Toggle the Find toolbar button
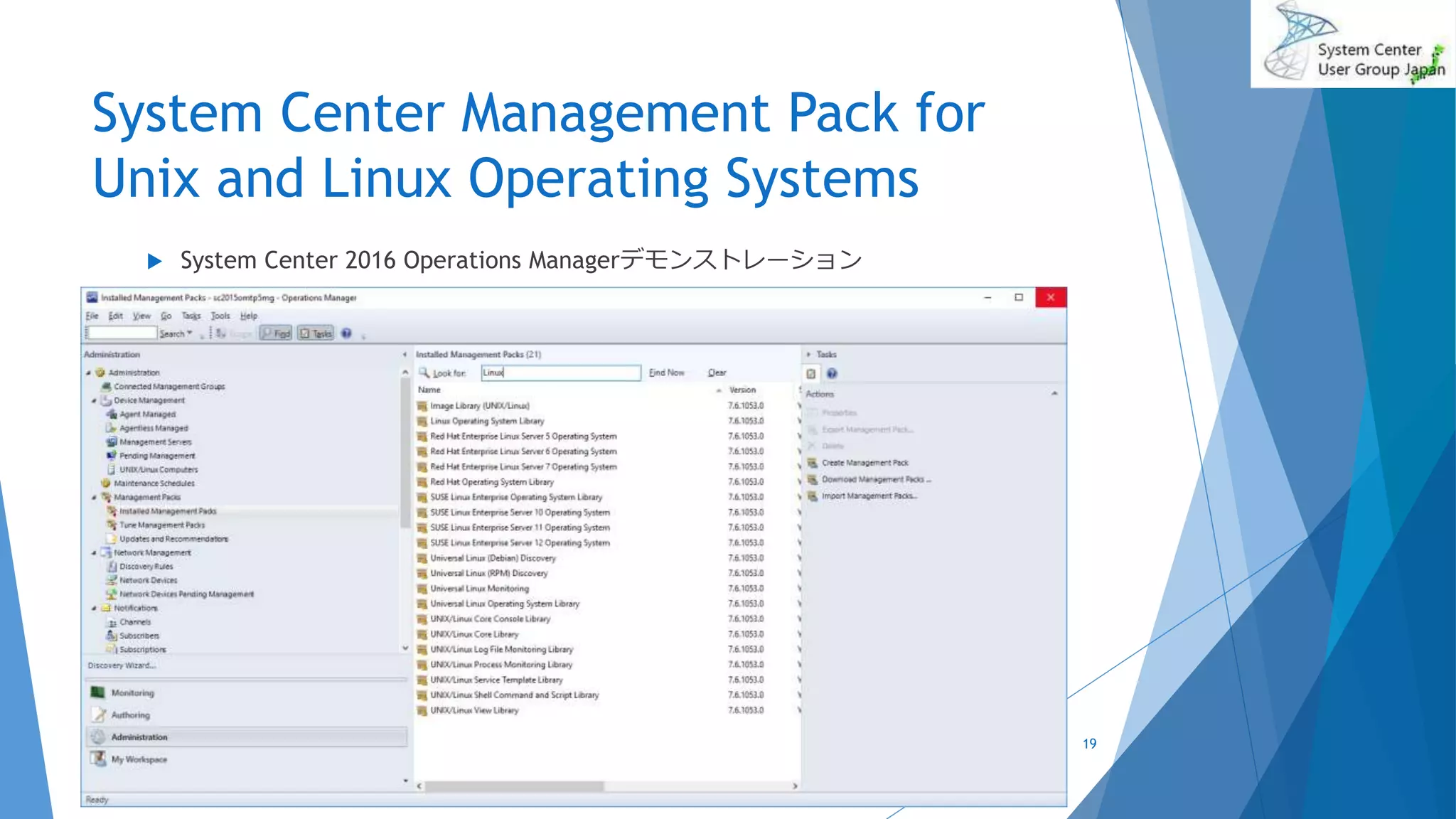This screenshot has width=1456, height=819. (276, 333)
